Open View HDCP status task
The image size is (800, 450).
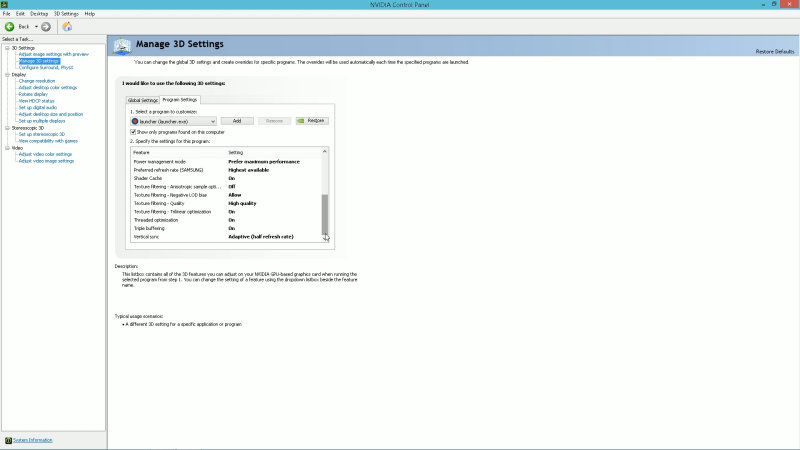coord(36,101)
